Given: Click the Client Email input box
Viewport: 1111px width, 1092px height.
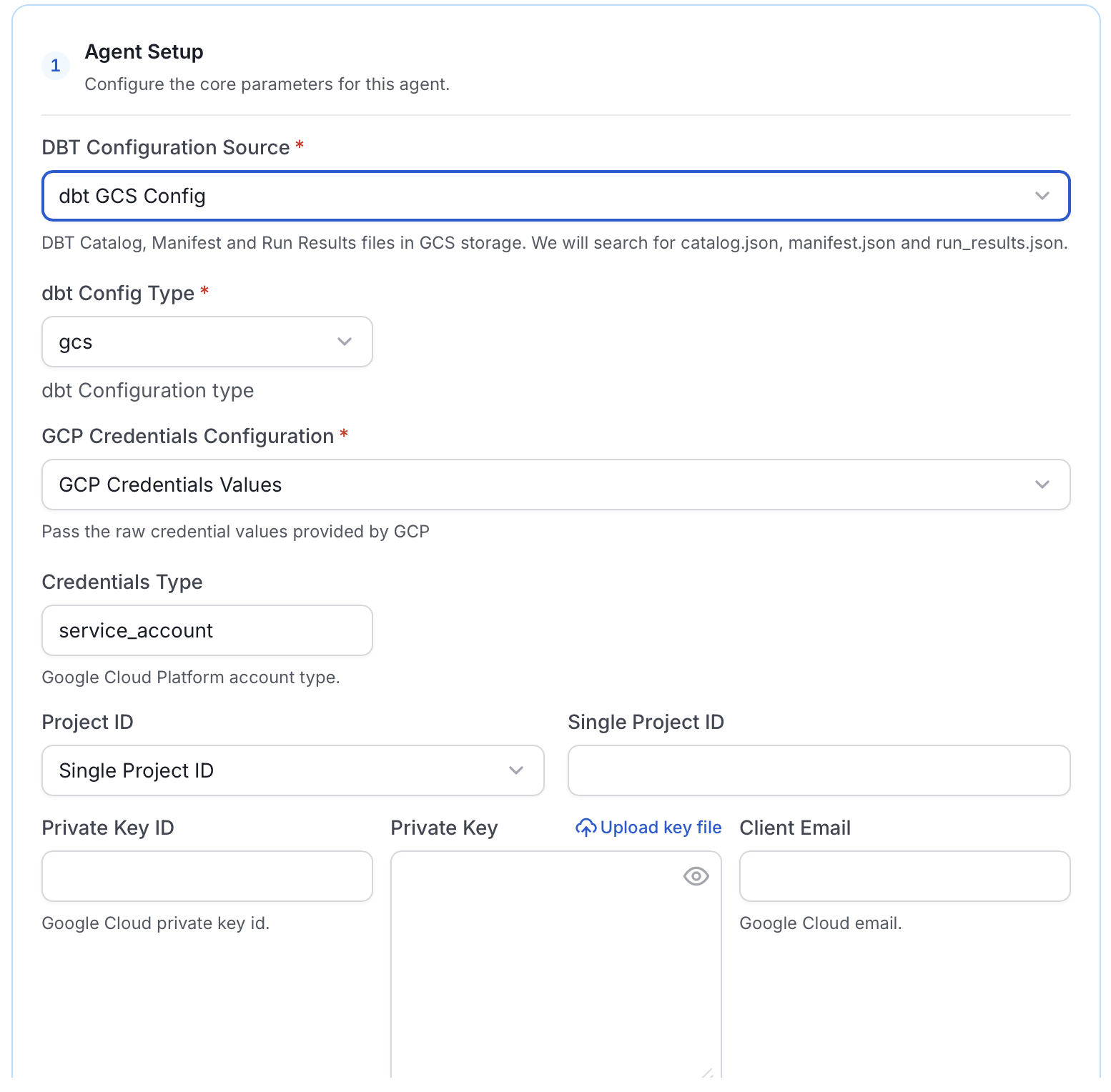Looking at the screenshot, I should pos(905,876).
